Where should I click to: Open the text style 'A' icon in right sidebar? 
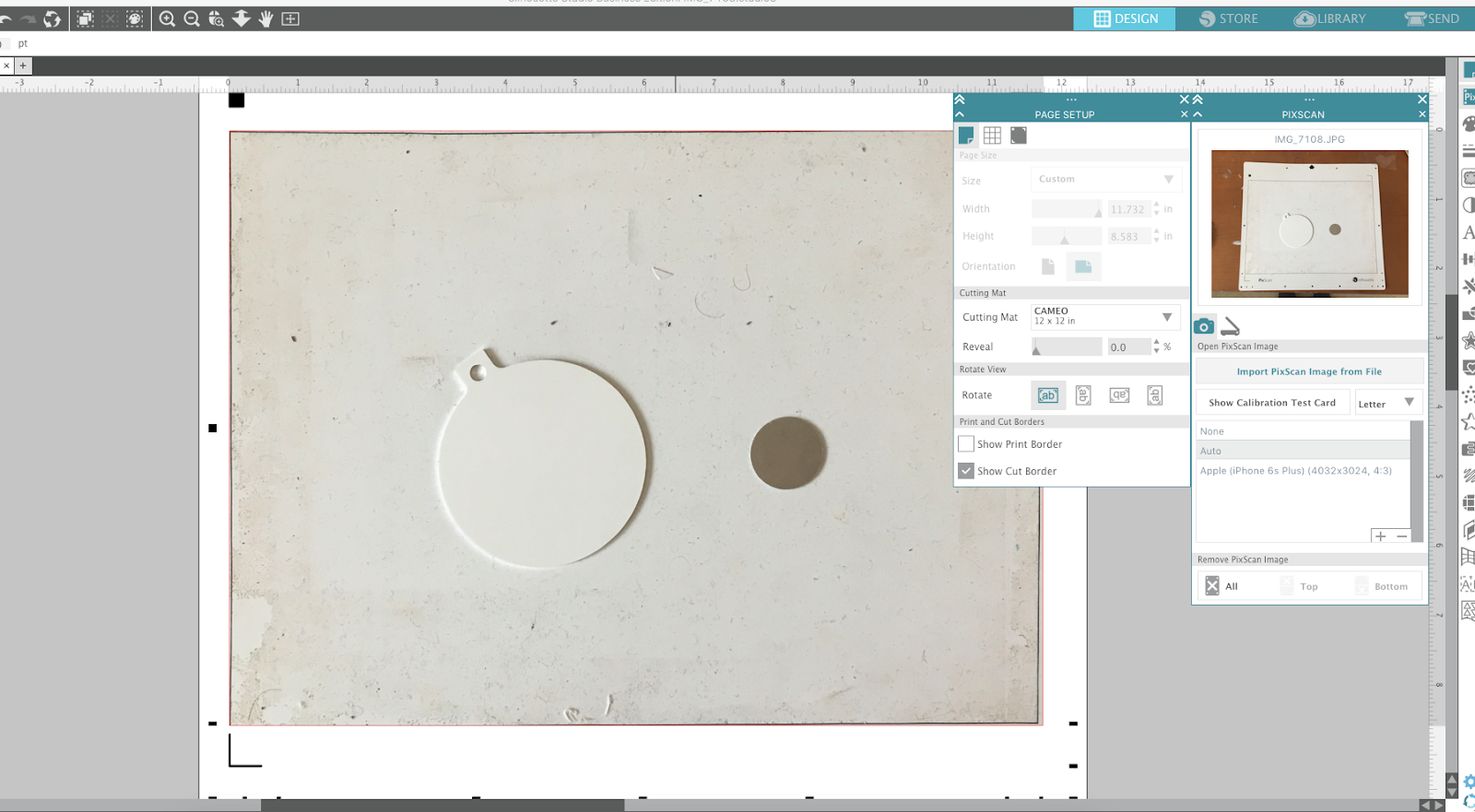coord(1468,232)
